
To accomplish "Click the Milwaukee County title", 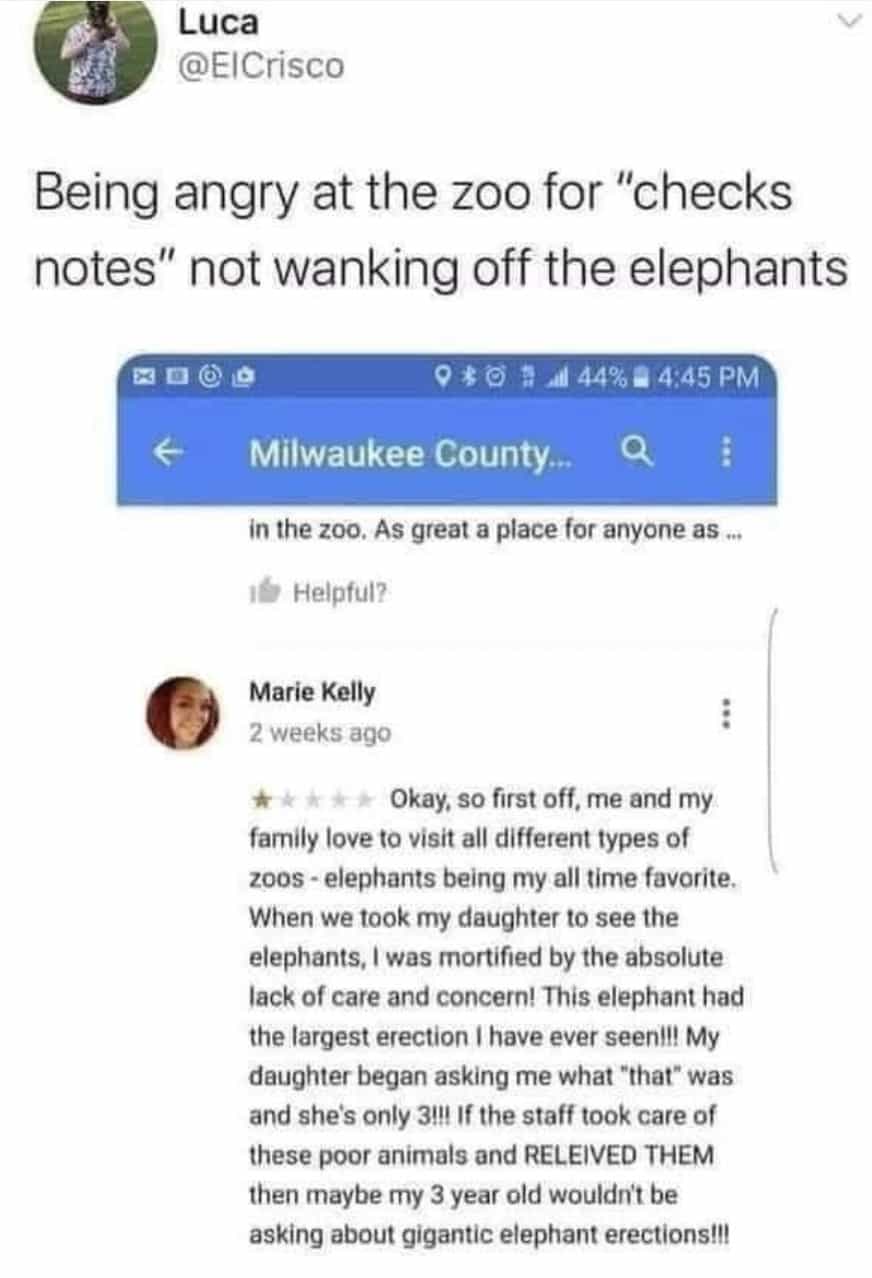I will click(400, 455).
